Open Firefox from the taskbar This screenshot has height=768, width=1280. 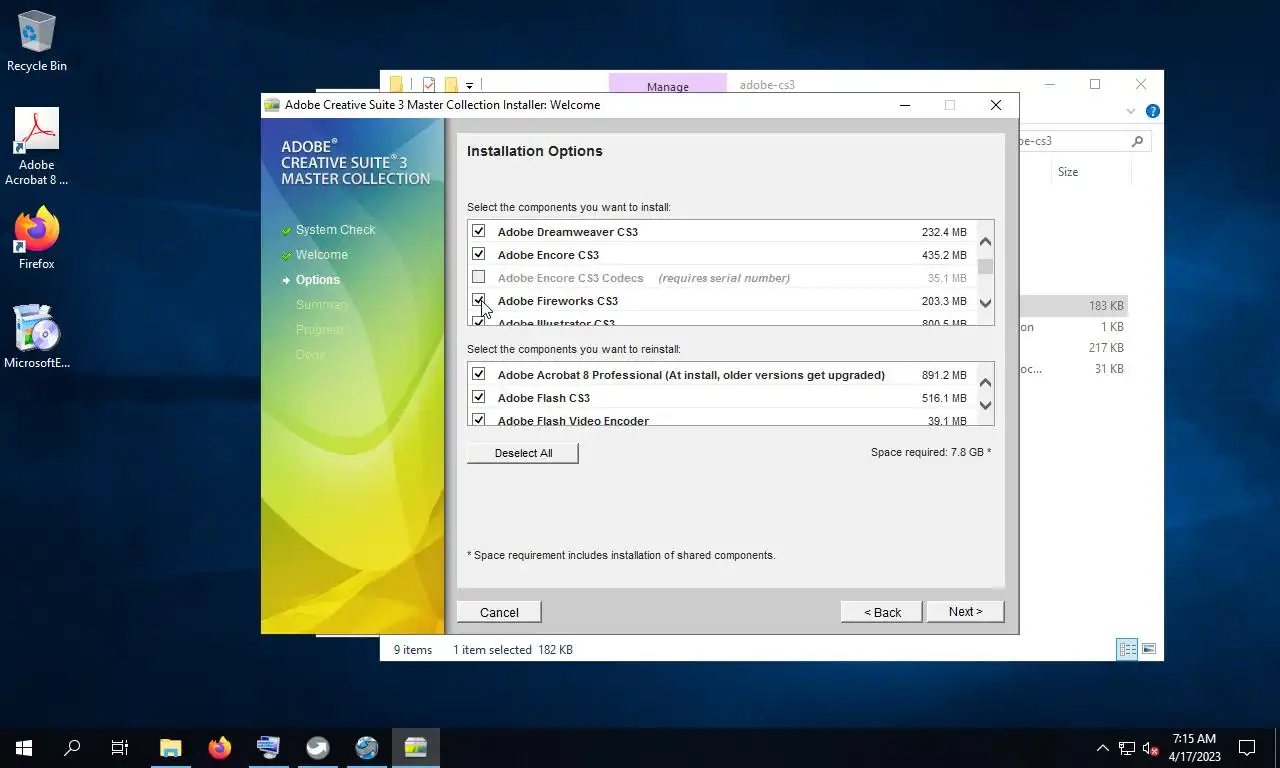[x=220, y=747]
